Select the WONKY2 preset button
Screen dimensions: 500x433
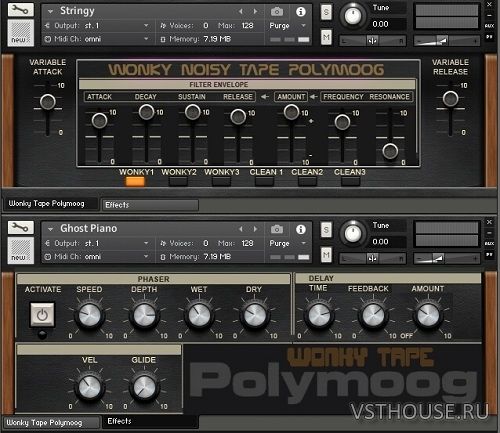pyautogui.click(x=178, y=181)
